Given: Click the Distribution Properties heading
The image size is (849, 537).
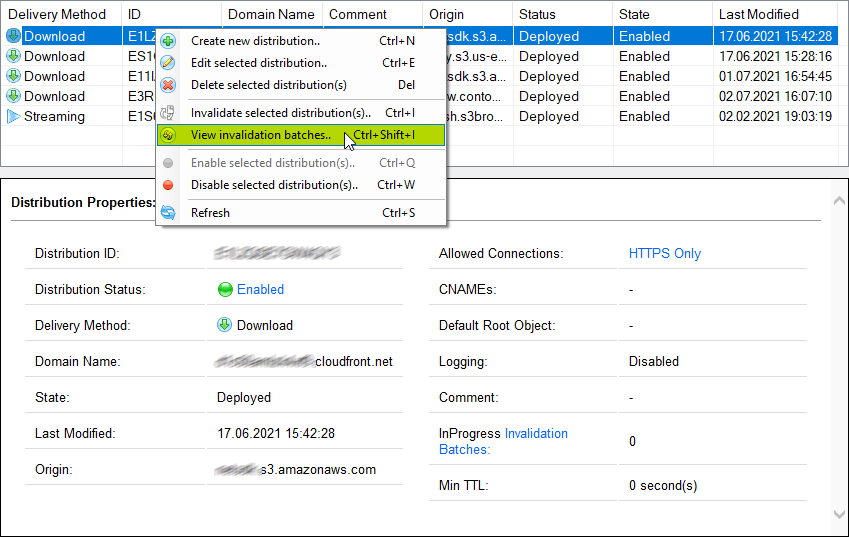Looking at the screenshot, I should pos(83,202).
